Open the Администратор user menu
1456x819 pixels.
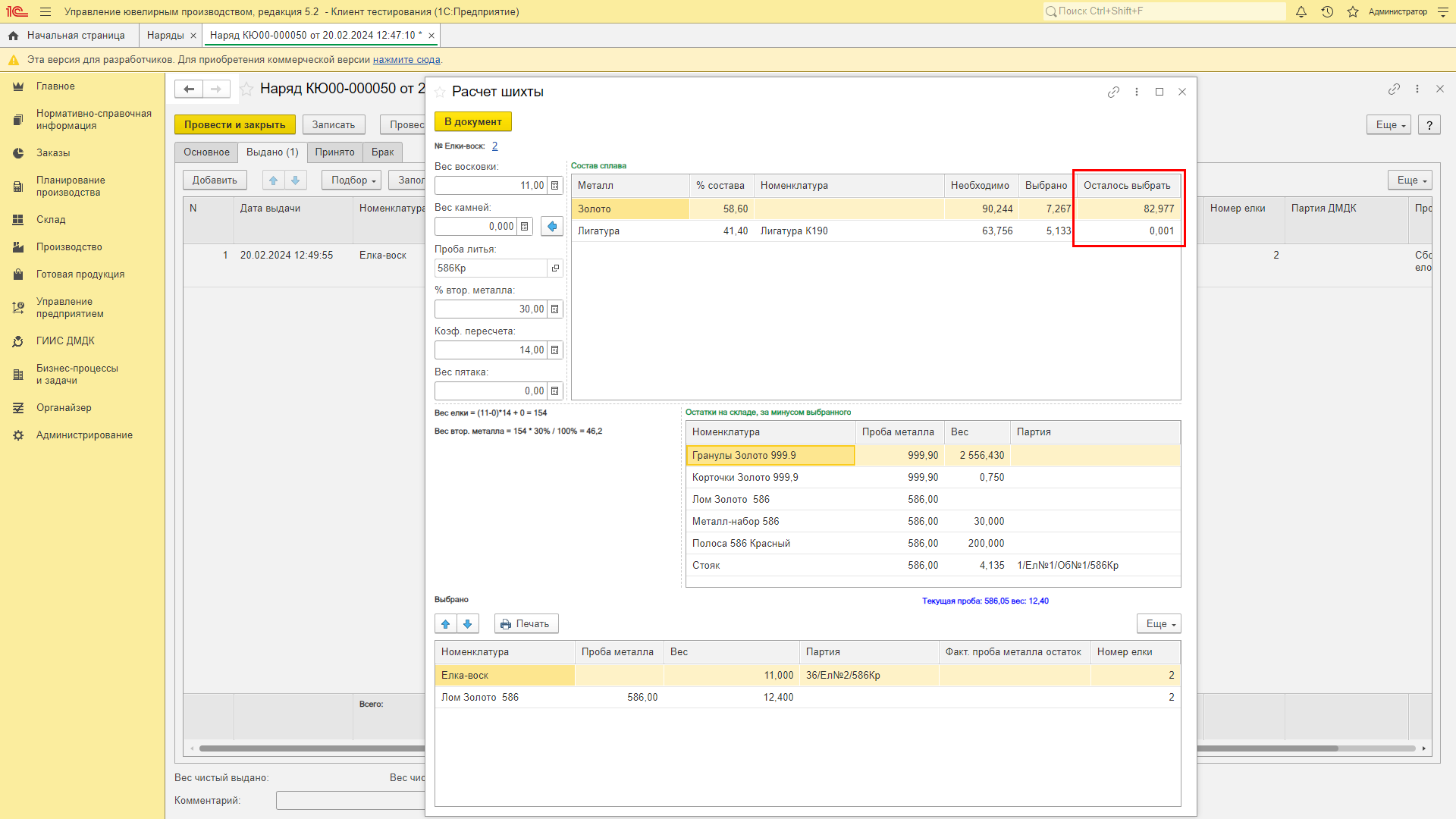[x=1398, y=11]
